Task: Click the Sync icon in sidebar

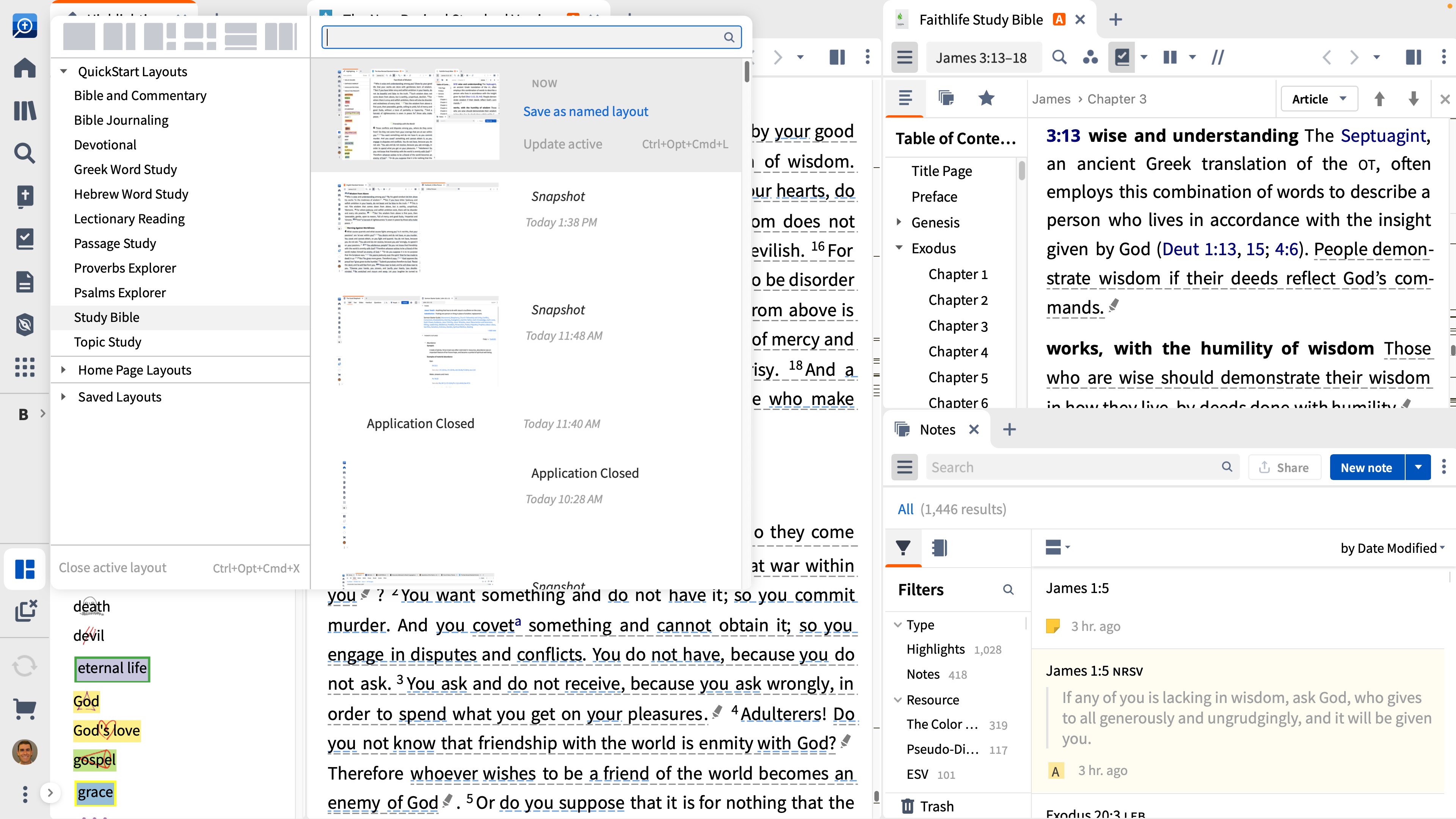Action: tap(24, 666)
